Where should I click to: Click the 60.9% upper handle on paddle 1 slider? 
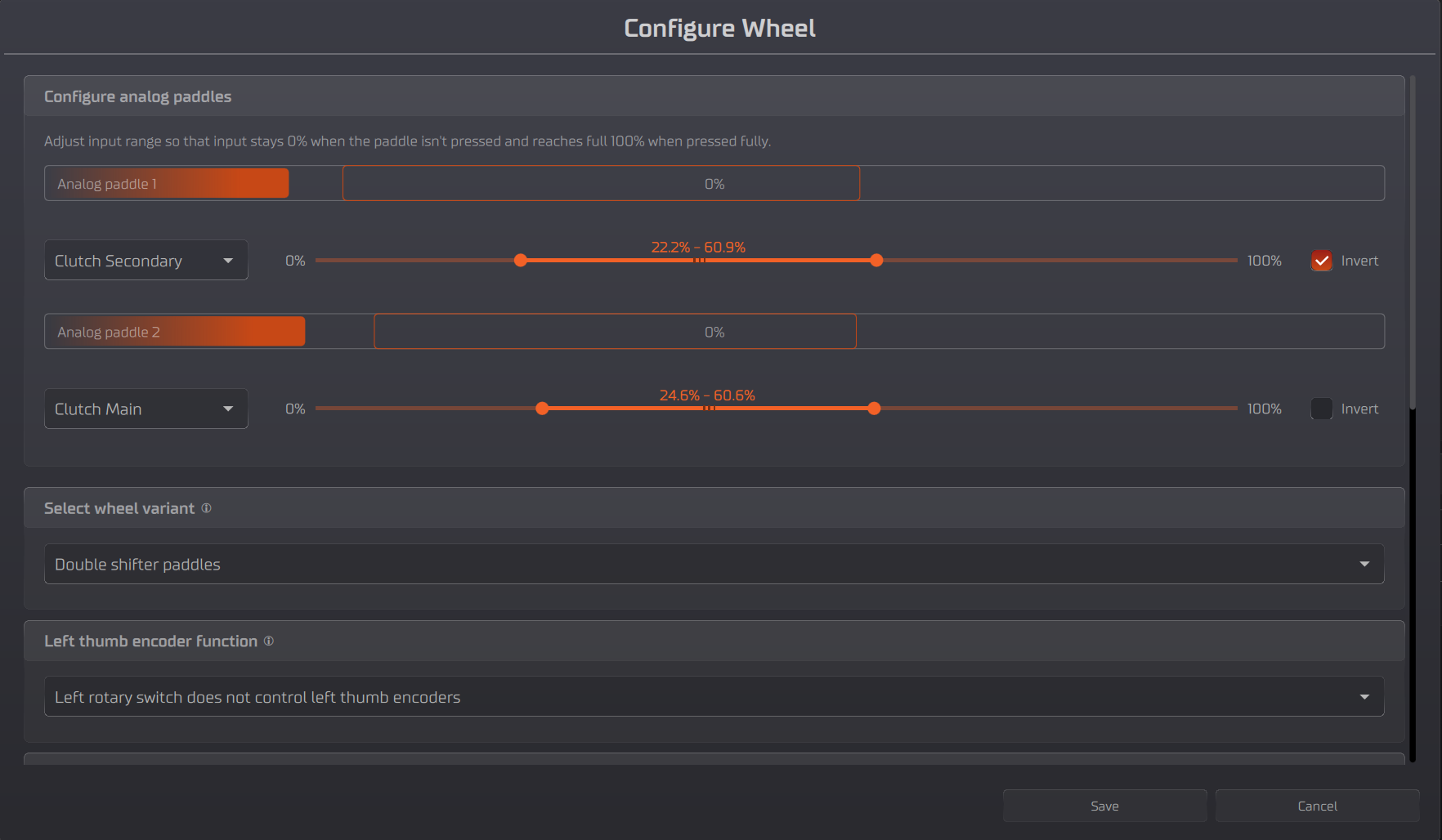point(876,261)
